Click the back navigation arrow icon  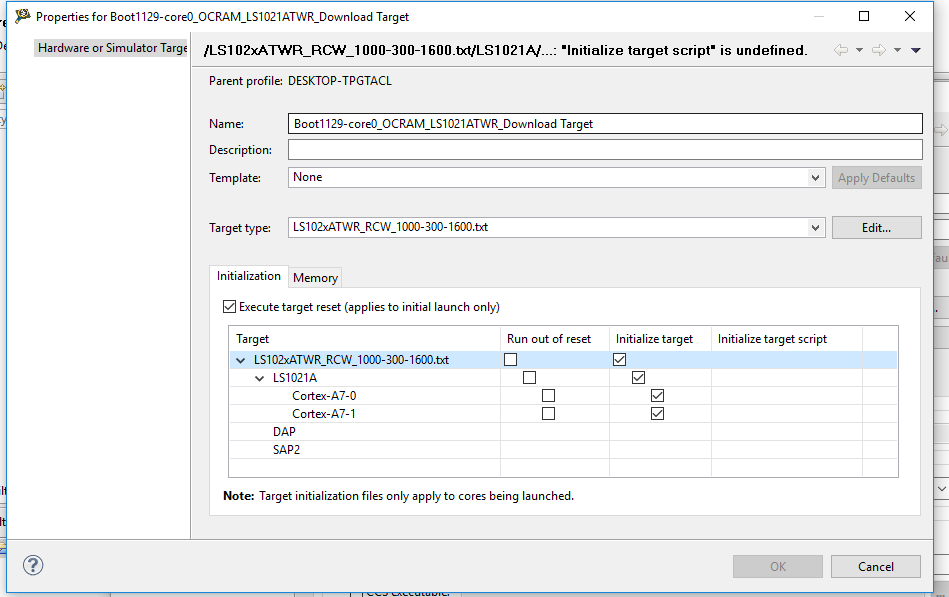(x=841, y=50)
